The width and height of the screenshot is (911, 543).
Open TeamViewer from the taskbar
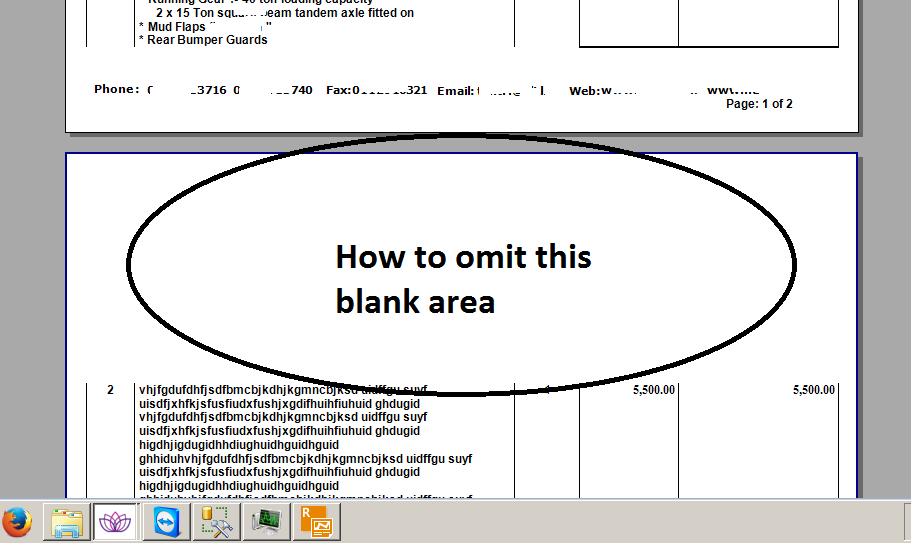[166, 522]
